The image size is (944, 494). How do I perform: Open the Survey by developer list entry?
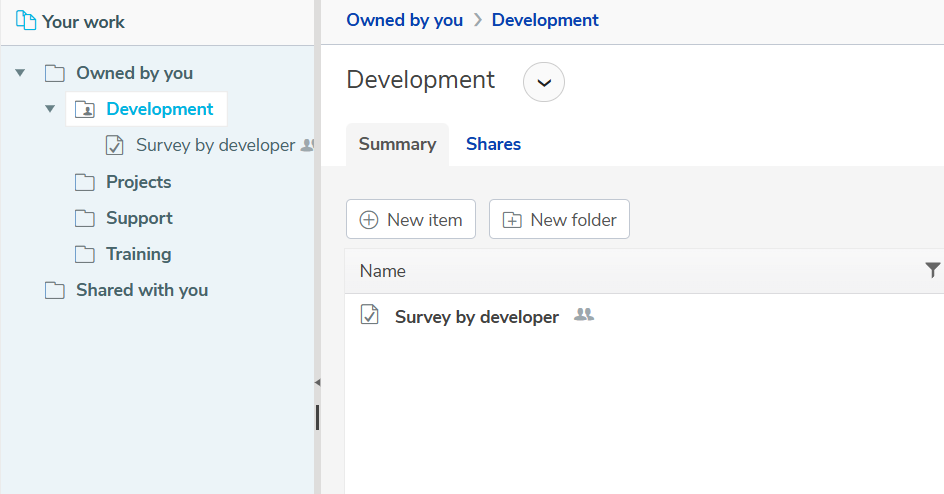[477, 317]
